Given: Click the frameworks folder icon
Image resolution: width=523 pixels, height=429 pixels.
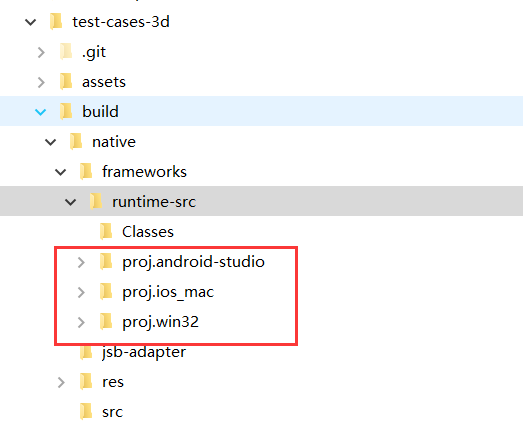Looking at the screenshot, I should pos(86,171).
